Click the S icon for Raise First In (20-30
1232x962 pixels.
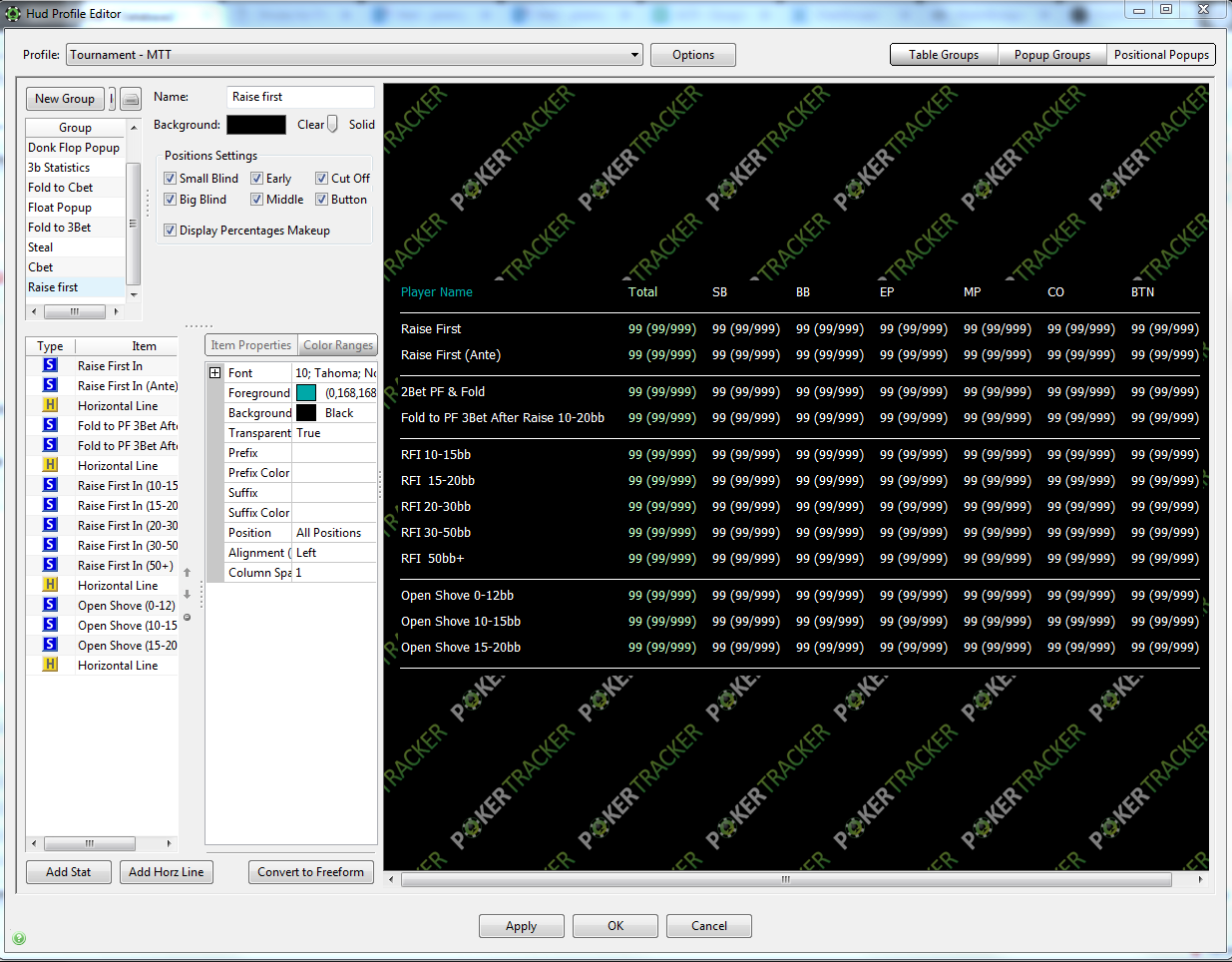(50, 525)
